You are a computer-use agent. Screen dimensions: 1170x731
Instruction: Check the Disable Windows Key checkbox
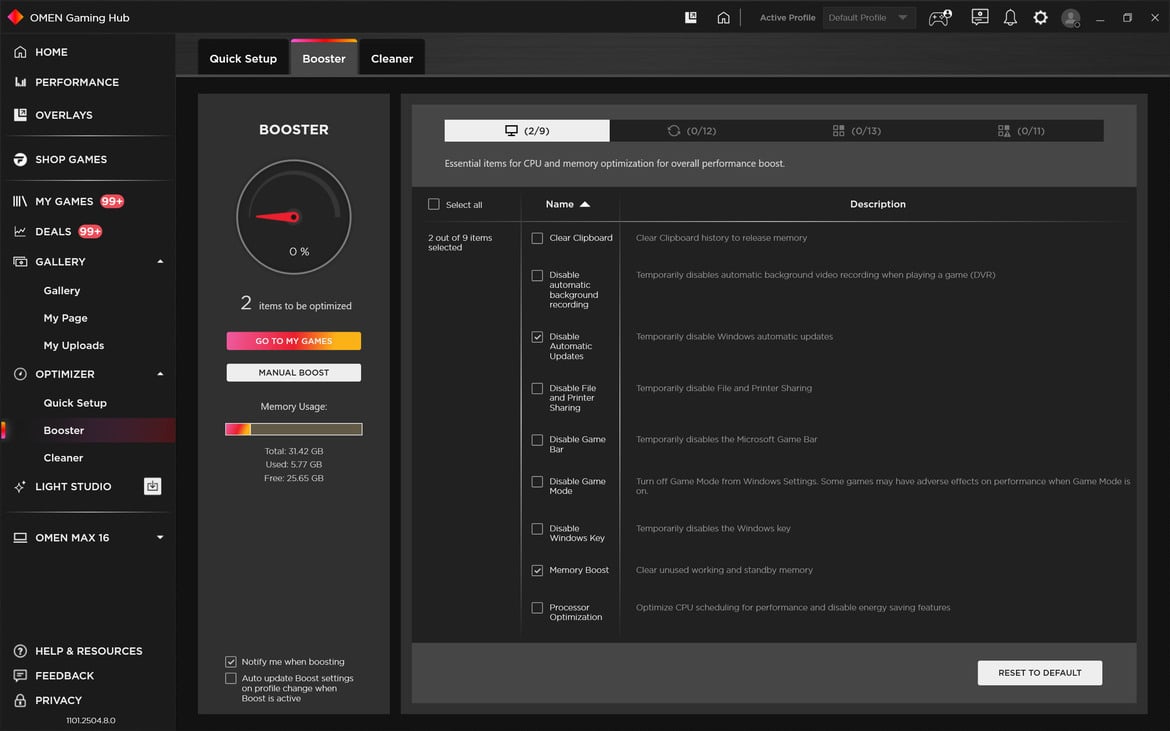tap(537, 529)
